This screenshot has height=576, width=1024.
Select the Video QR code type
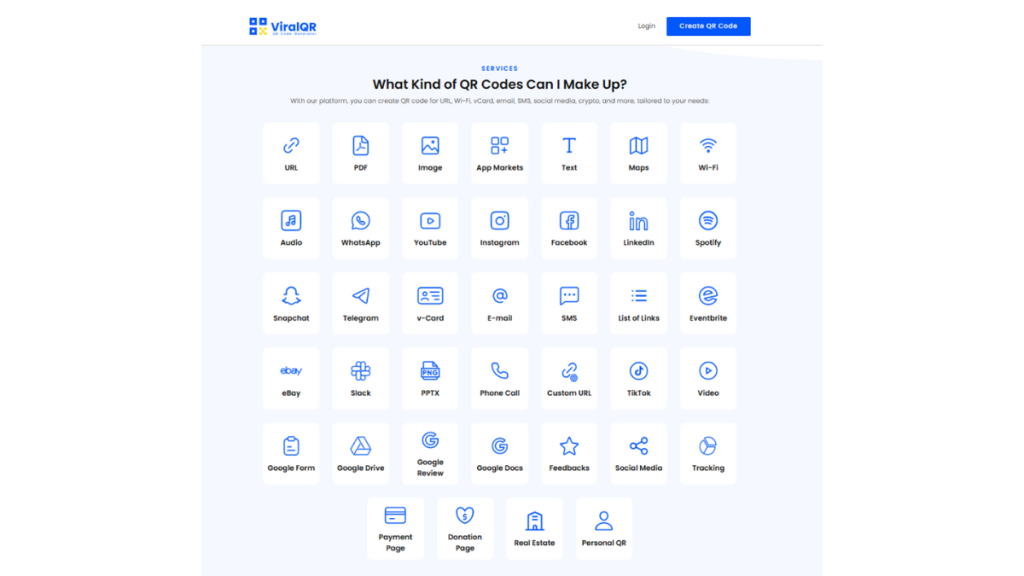pyautogui.click(x=708, y=379)
